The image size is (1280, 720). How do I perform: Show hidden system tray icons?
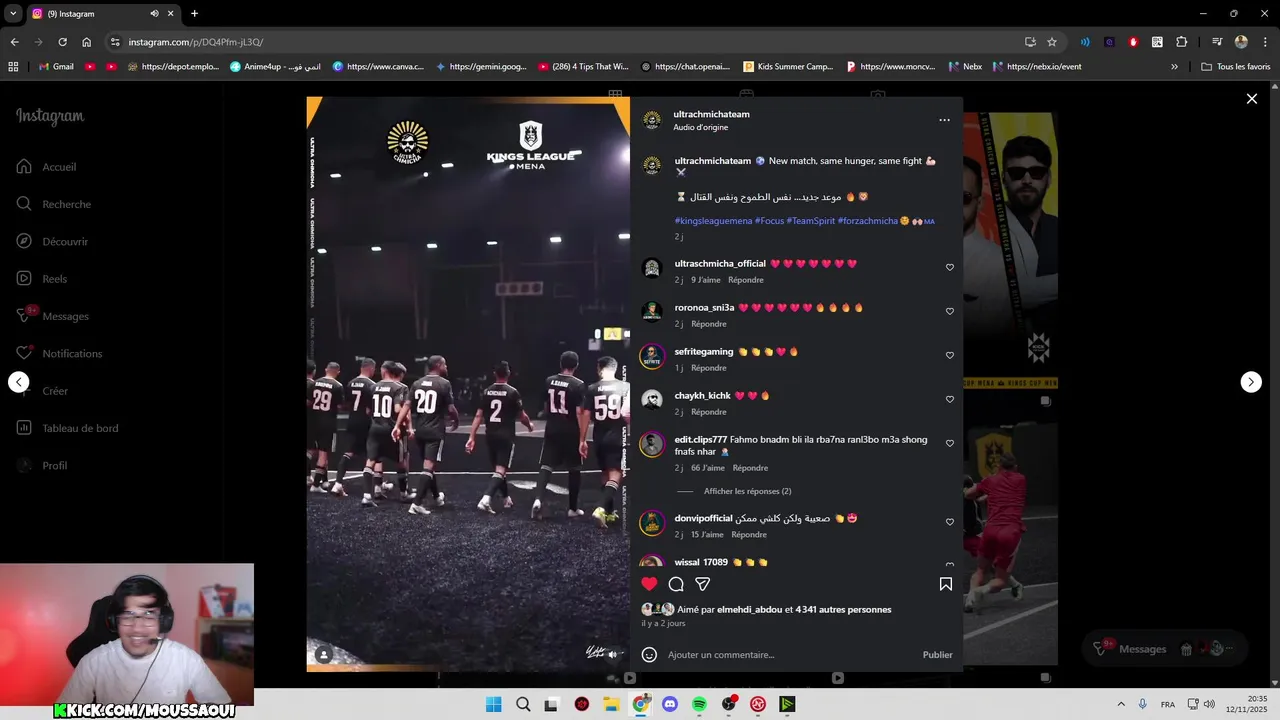(1120, 704)
